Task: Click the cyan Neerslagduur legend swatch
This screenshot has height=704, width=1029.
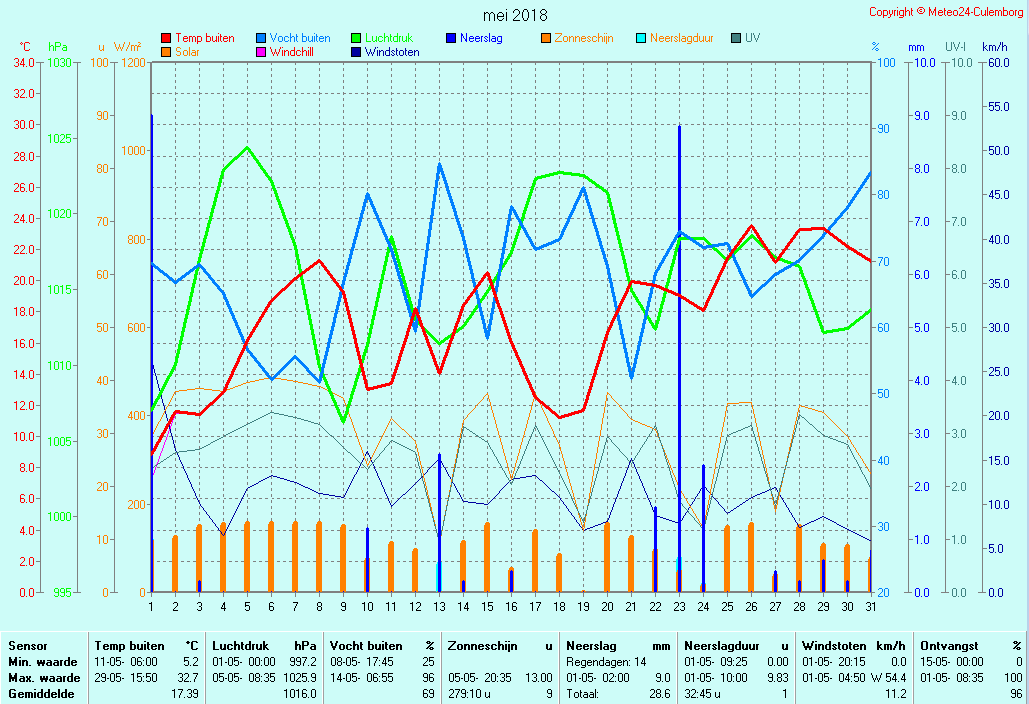Action: pos(642,39)
